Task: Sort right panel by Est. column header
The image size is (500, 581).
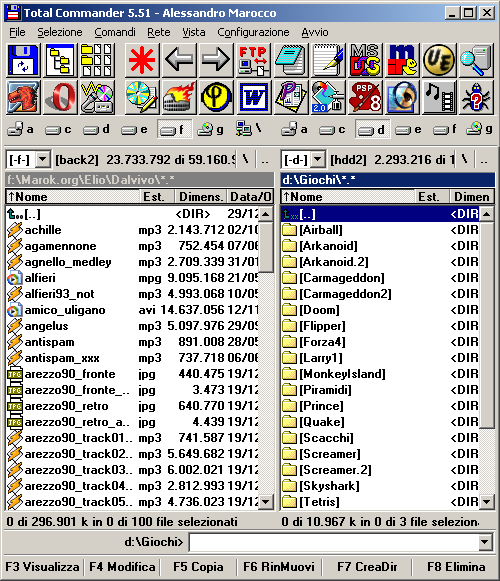Action: pyautogui.click(x=431, y=197)
